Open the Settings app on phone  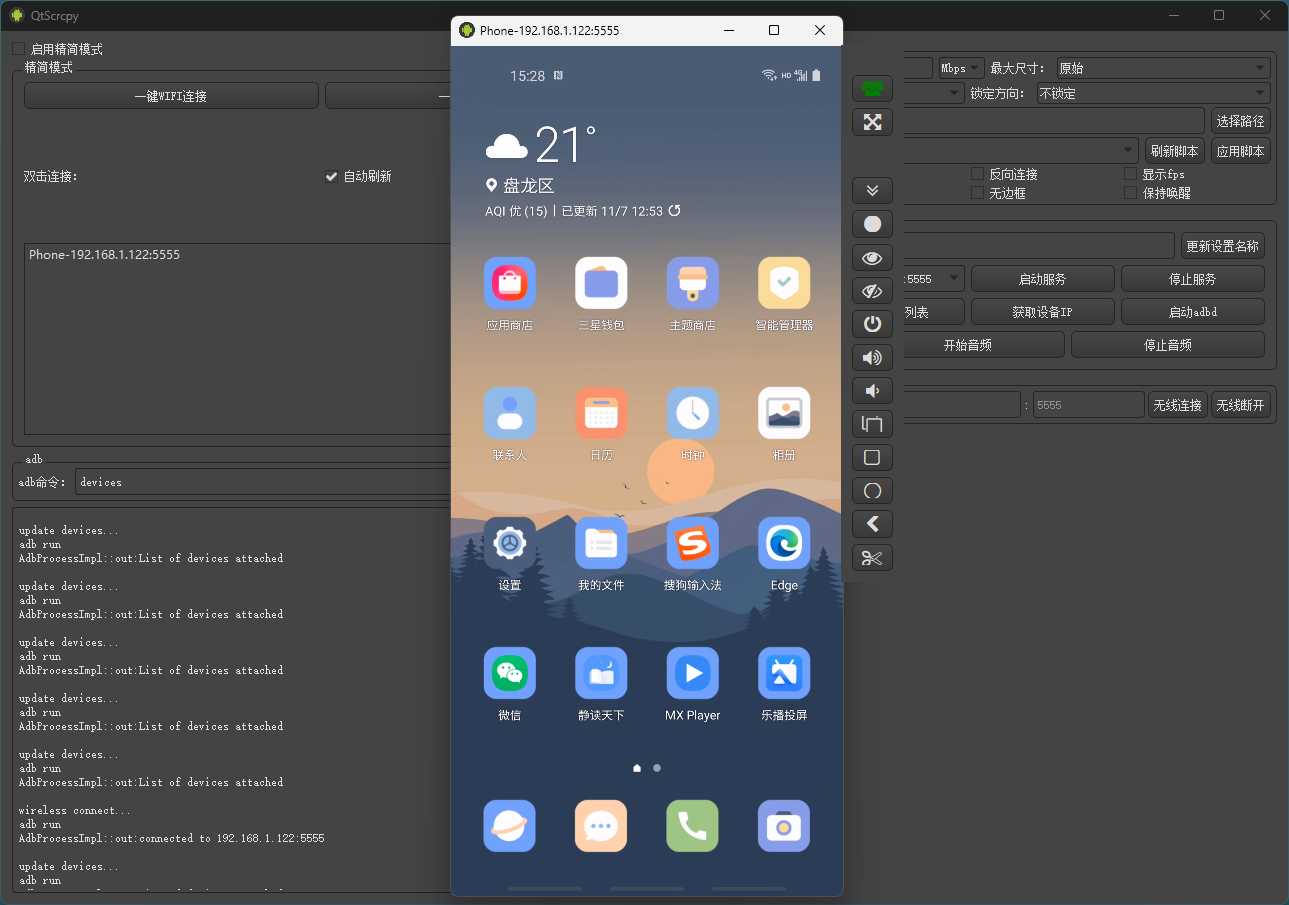tap(509, 544)
